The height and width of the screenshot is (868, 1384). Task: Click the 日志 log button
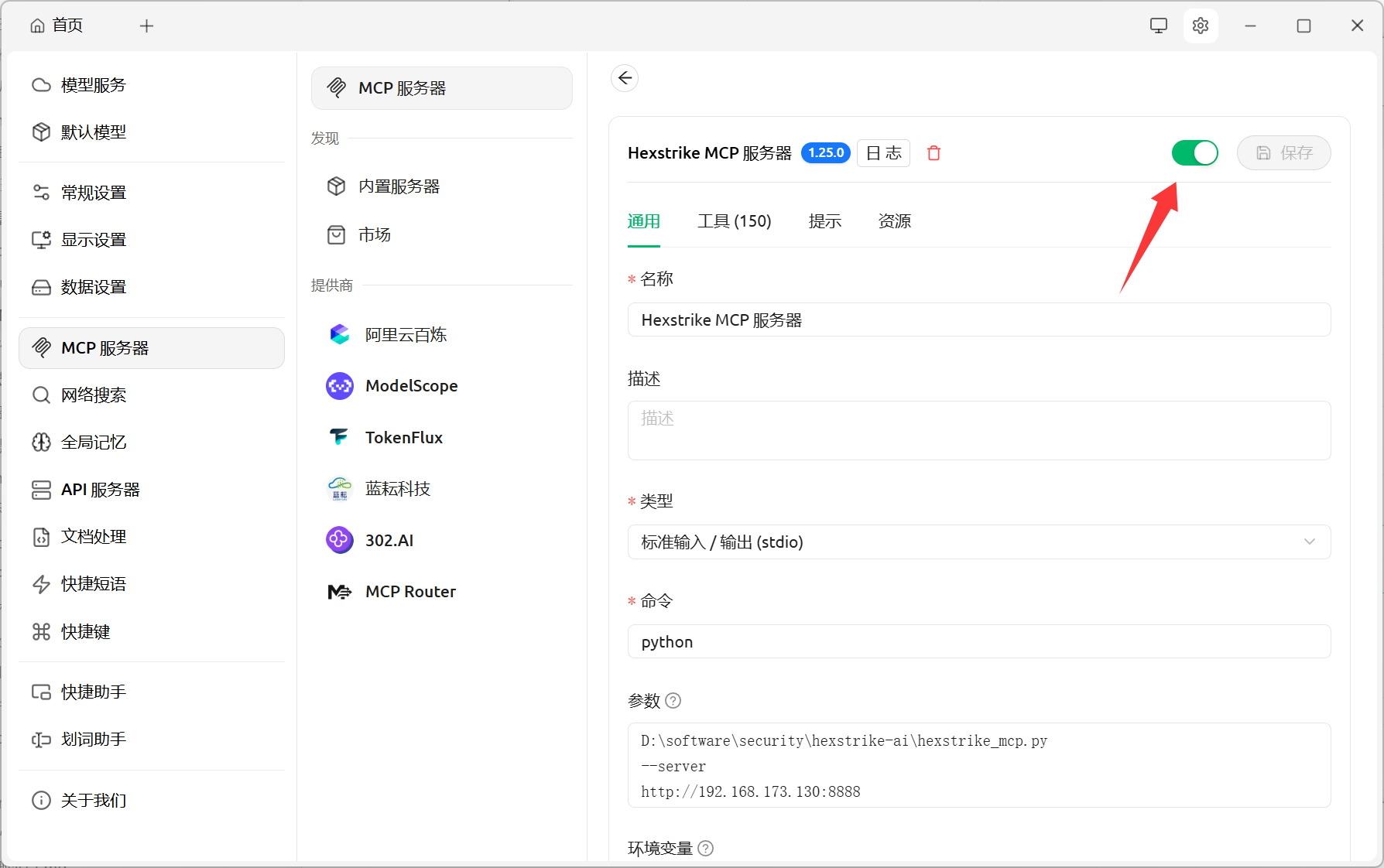coord(883,153)
